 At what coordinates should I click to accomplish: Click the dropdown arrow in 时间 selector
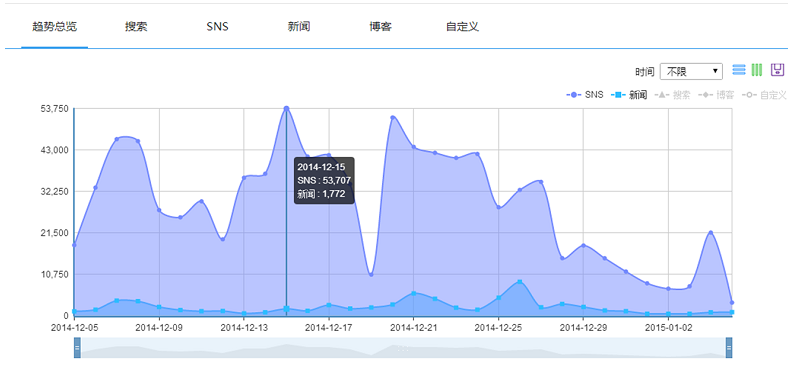click(715, 72)
